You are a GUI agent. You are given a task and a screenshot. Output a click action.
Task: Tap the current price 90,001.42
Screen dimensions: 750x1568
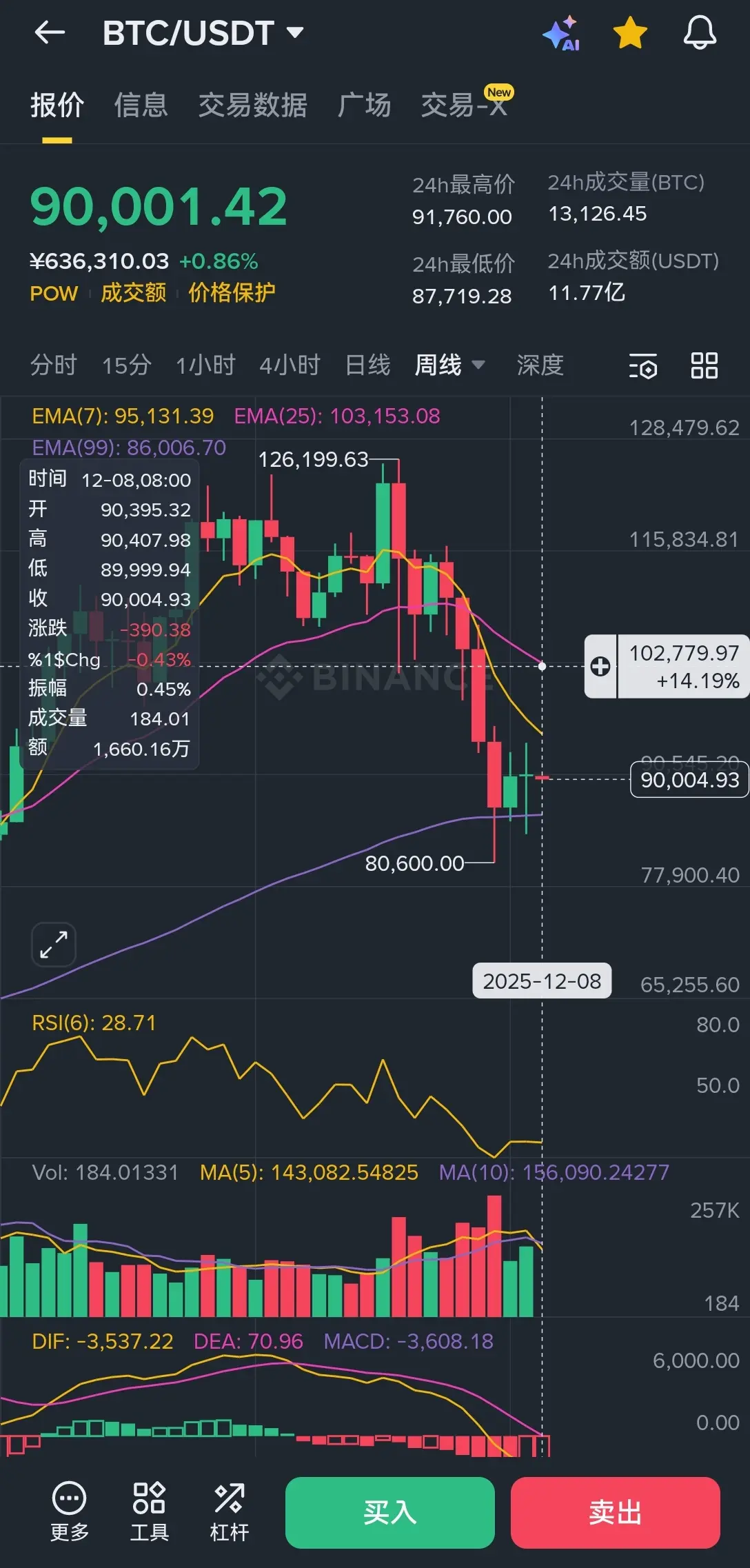click(159, 207)
